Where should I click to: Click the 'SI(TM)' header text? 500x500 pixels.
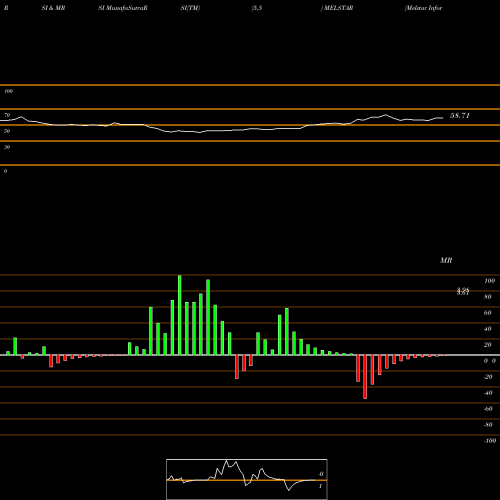[190, 8]
